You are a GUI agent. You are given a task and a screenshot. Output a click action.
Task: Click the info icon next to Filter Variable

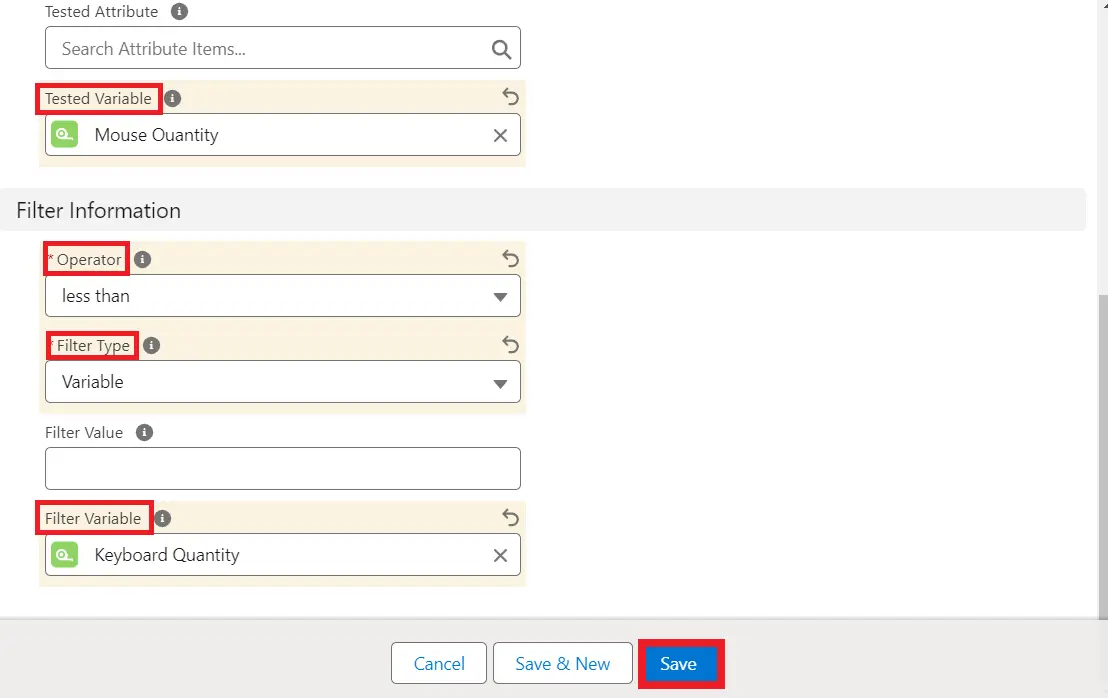[163, 518]
